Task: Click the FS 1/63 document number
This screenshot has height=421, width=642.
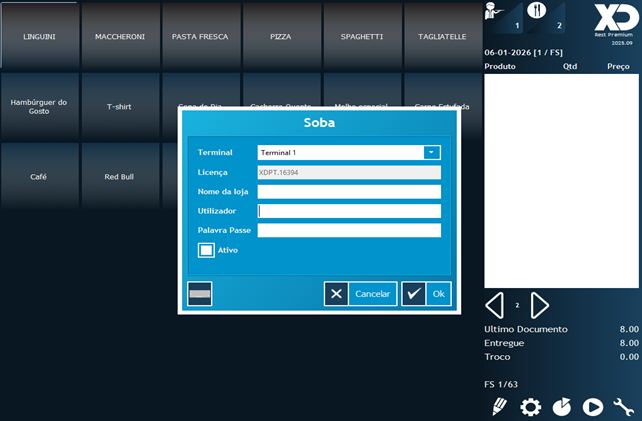Action: coord(501,384)
